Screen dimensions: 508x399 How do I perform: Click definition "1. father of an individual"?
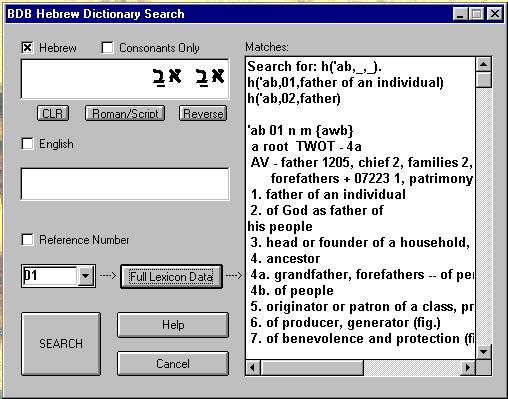click(x=328, y=194)
